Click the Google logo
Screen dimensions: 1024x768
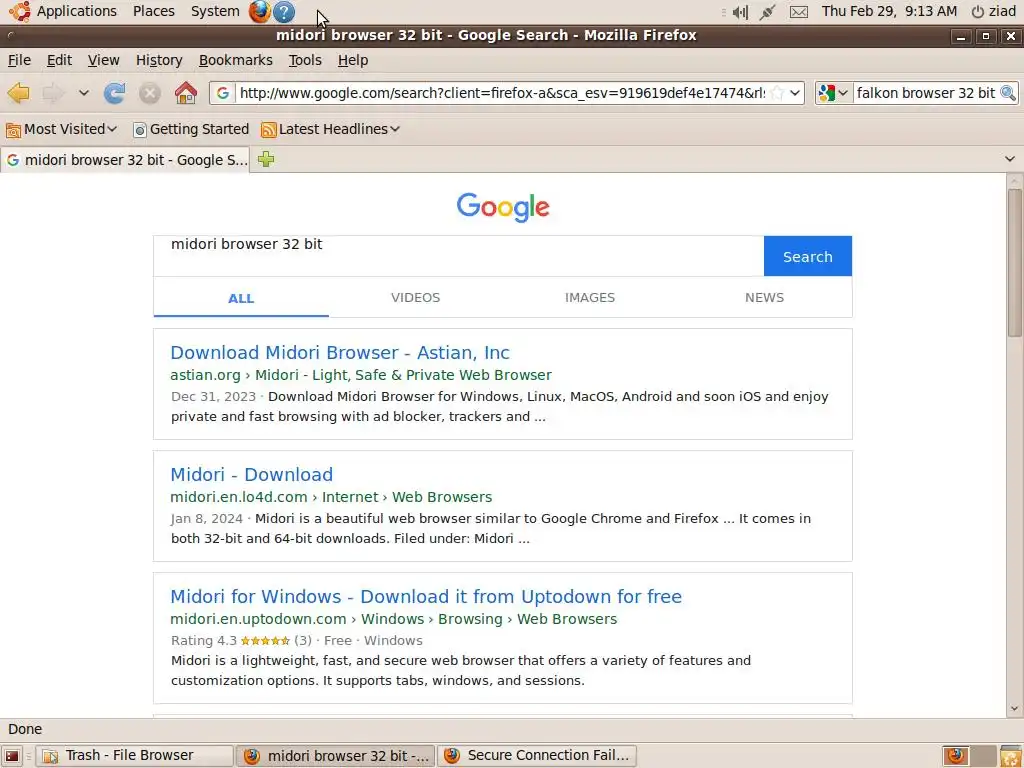[x=503, y=207]
